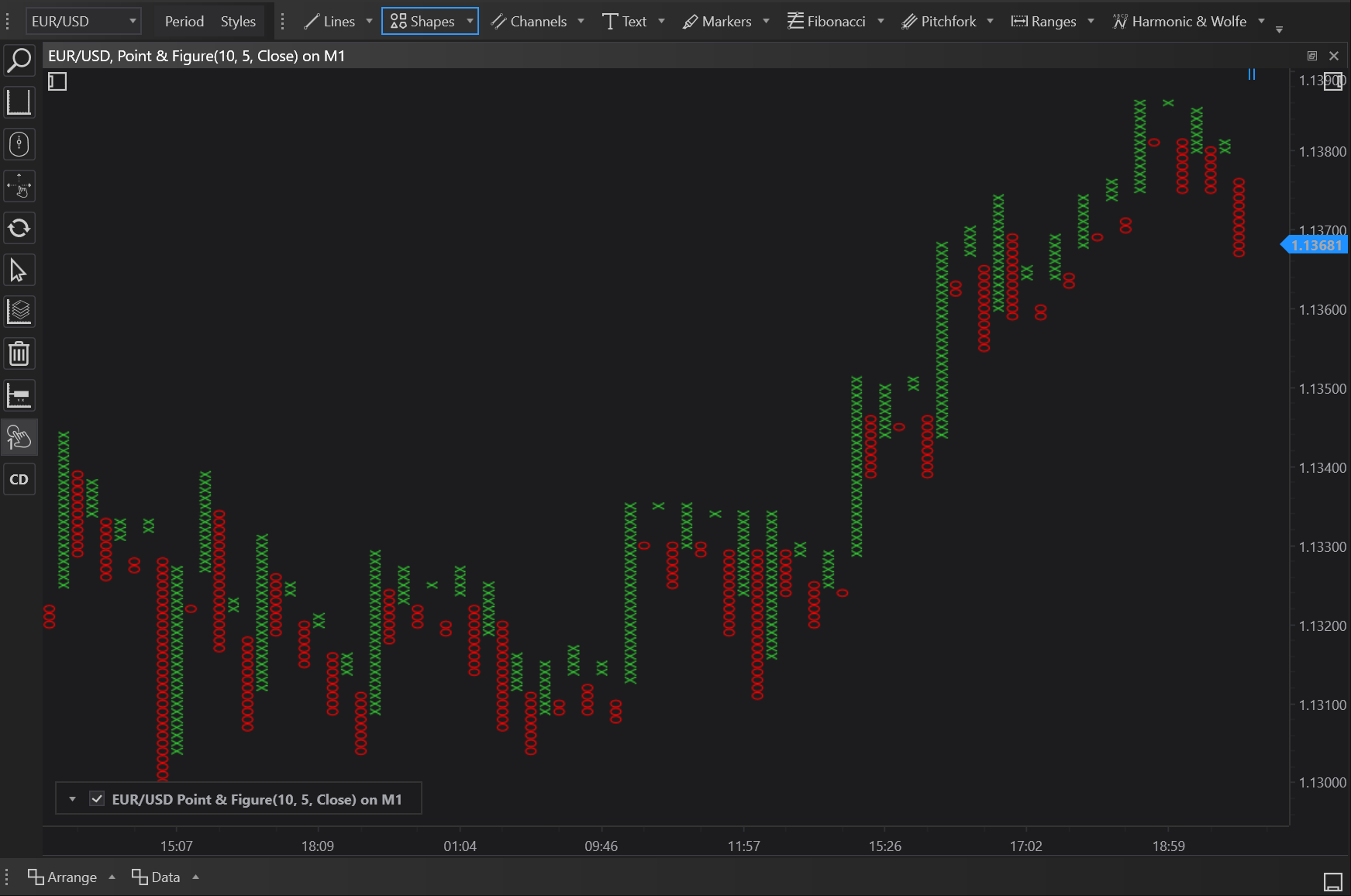The height and width of the screenshot is (896, 1351).
Task: Uncheck the EUR/USD Point & Figure legend checkbox
Action: [x=97, y=799]
